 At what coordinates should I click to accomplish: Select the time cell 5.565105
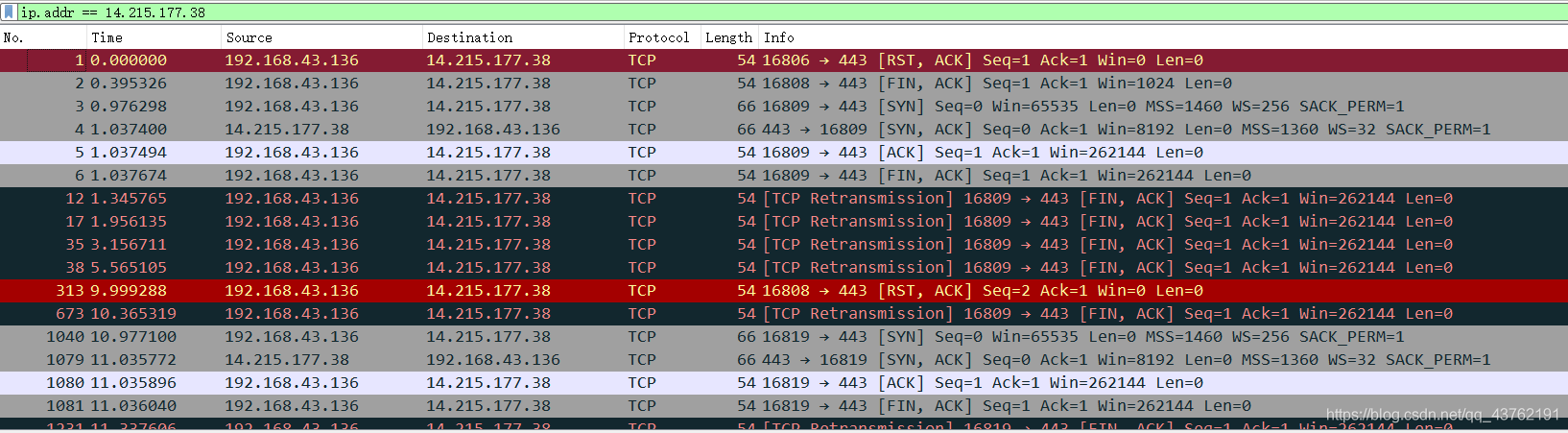(129, 268)
